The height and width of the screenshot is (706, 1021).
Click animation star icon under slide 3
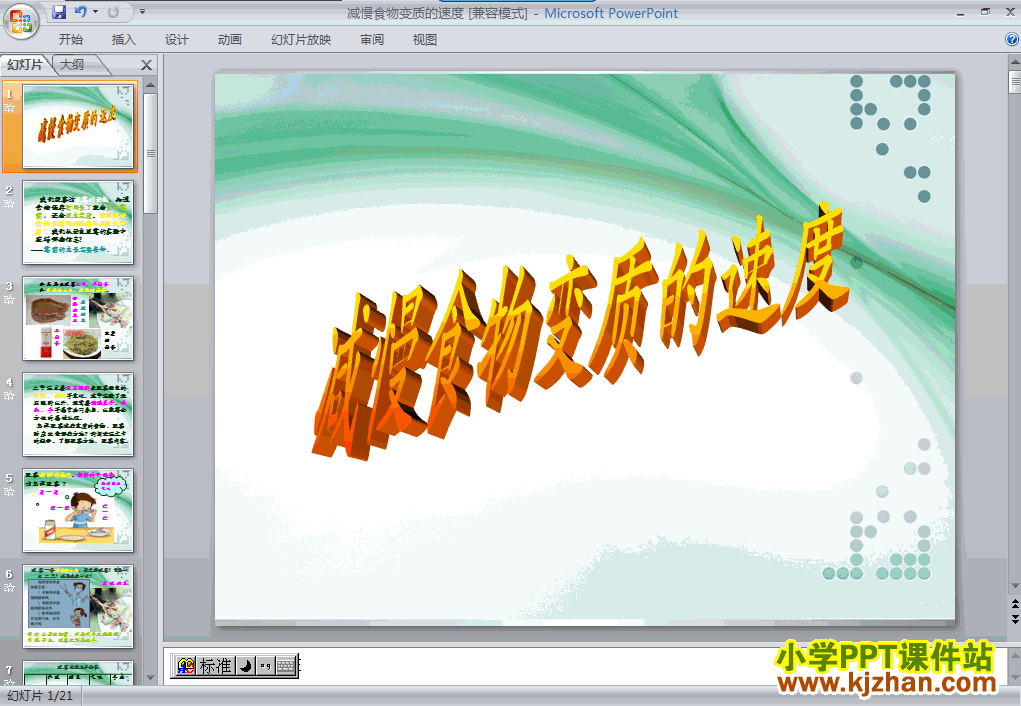[9, 300]
